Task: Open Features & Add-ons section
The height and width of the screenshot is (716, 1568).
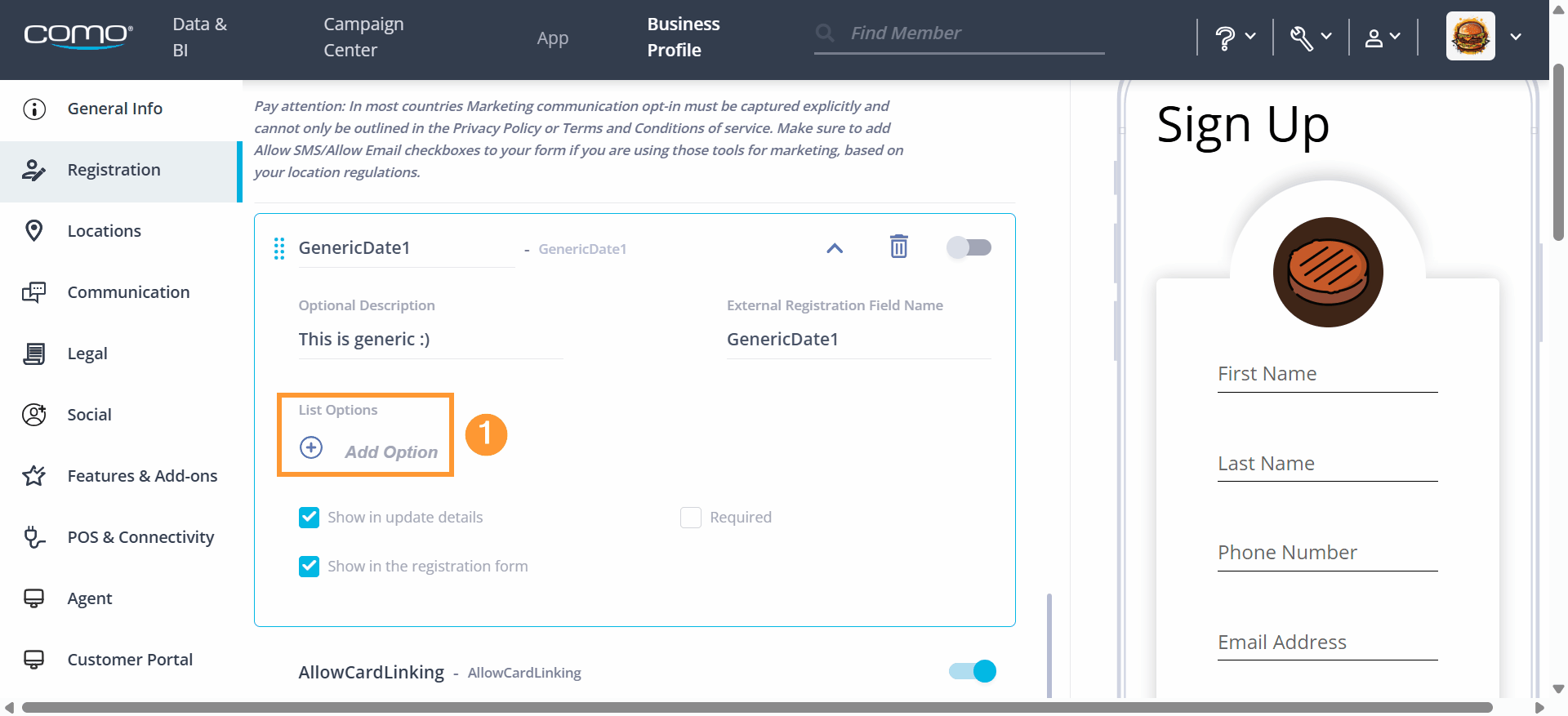Action: (121, 476)
